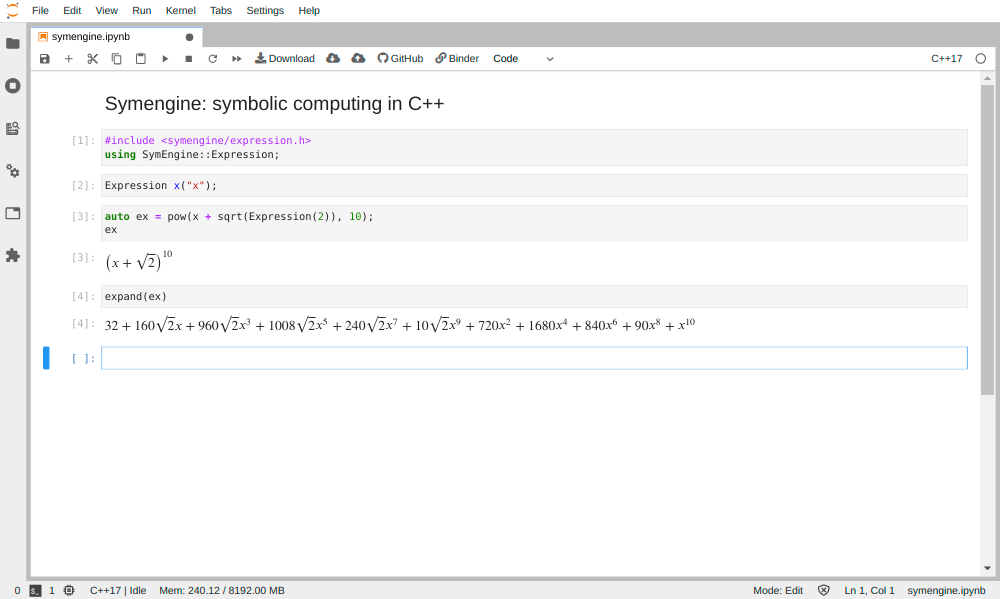Open the Settings menu
Image resolution: width=1000 pixels, height=599 pixels.
tap(265, 10)
